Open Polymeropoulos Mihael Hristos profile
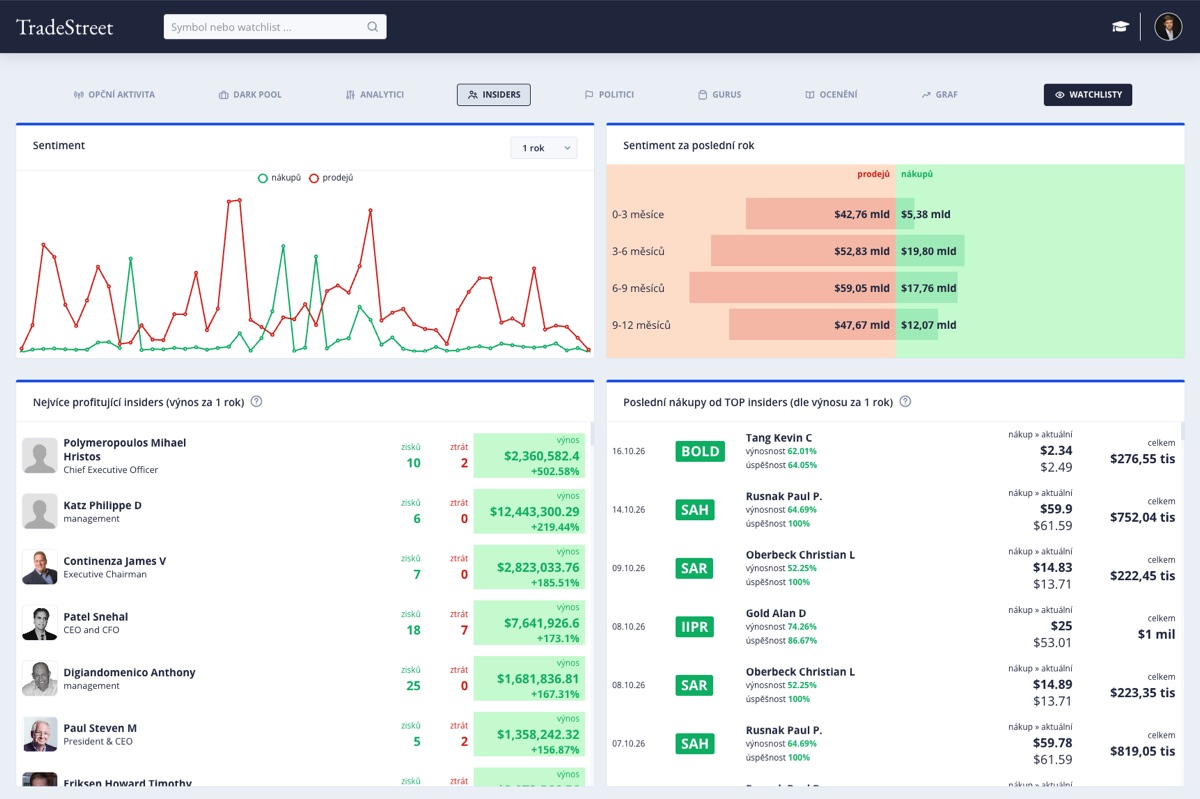Screen dimensions: 1200x799 [x=124, y=449]
